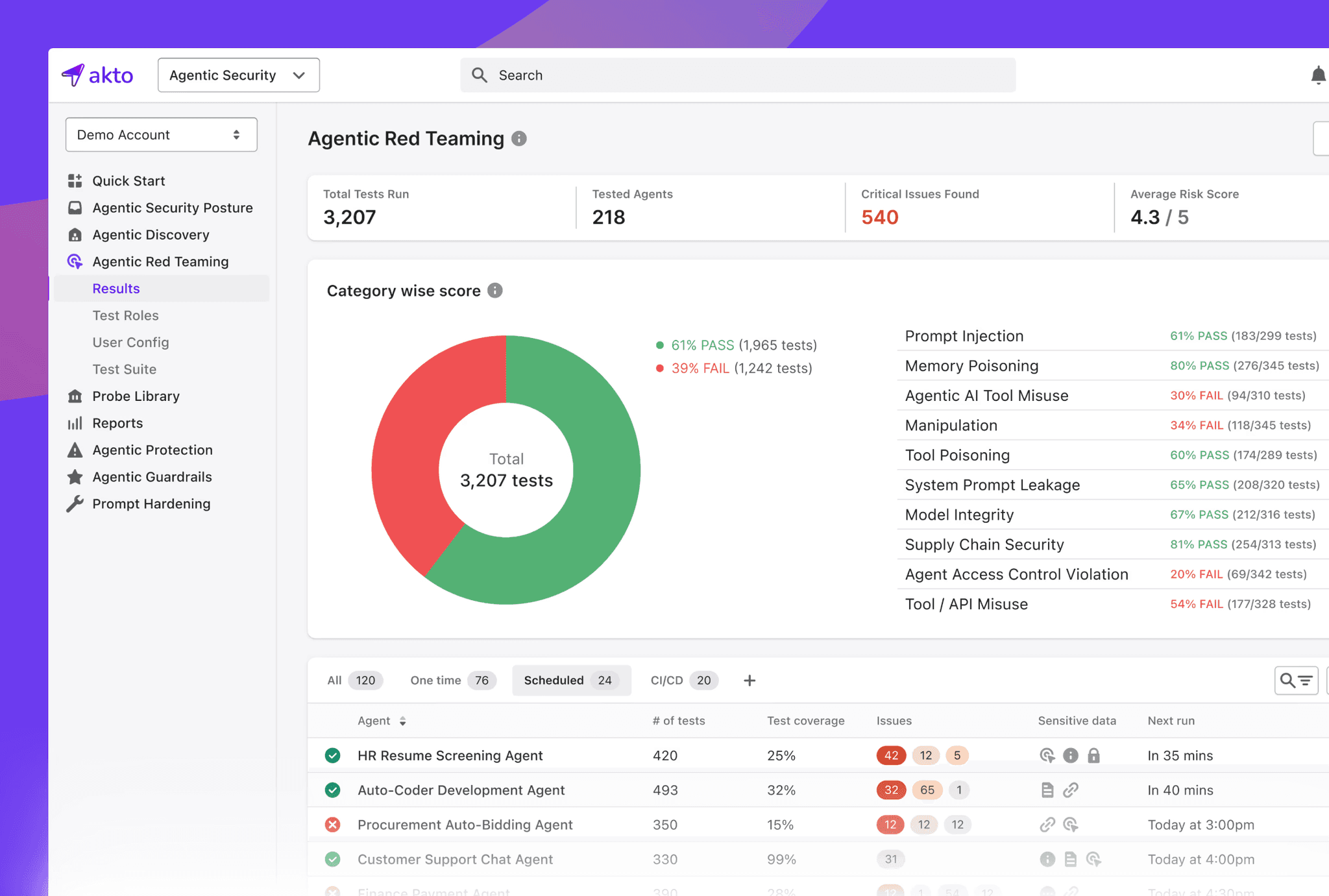1329x896 pixels.
Task: Click the Search input field
Action: coord(738,75)
